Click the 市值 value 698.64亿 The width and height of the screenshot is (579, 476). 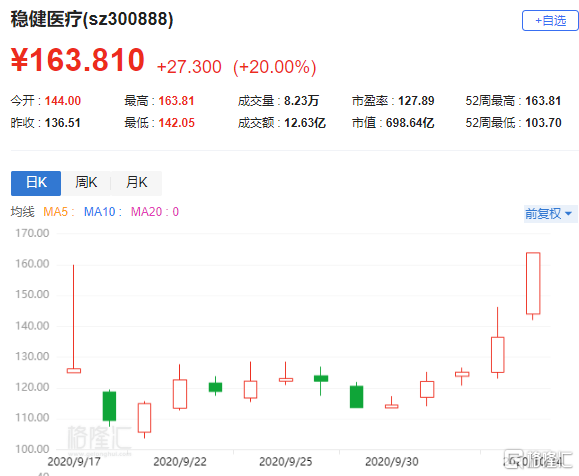pyautogui.click(x=410, y=123)
